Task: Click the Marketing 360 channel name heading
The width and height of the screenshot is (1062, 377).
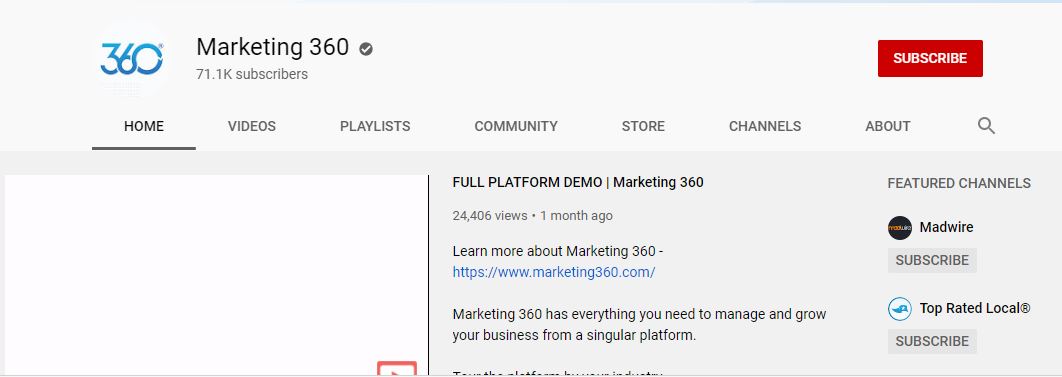Action: 272,47
